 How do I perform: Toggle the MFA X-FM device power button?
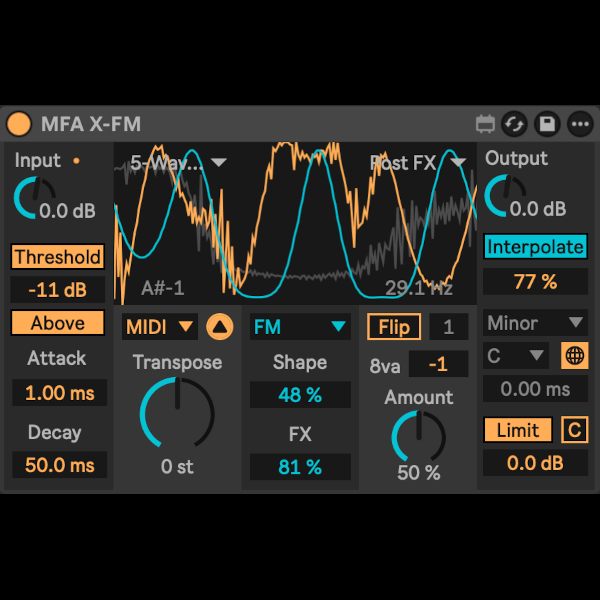point(19,124)
